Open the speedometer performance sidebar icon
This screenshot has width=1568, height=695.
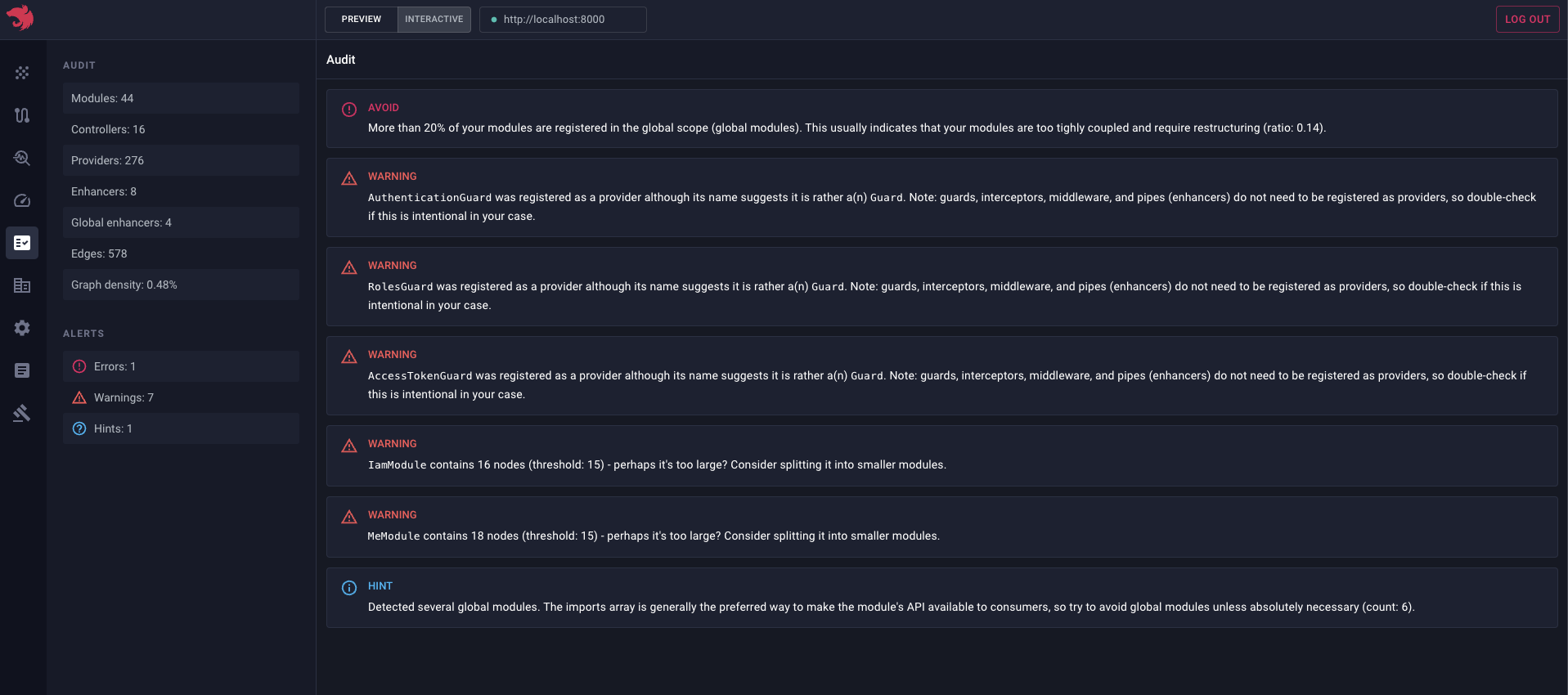pyautogui.click(x=22, y=200)
